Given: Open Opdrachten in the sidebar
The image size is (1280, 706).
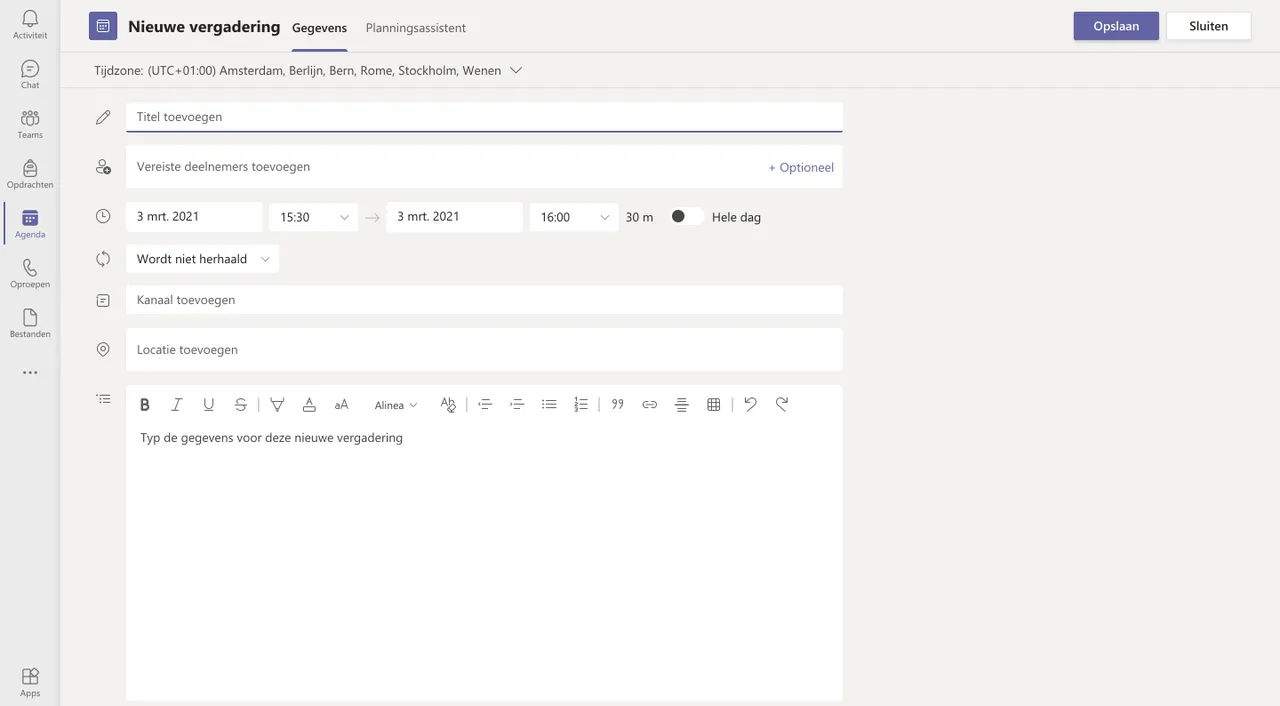Looking at the screenshot, I should pyautogui.click(x=30, y=175).
